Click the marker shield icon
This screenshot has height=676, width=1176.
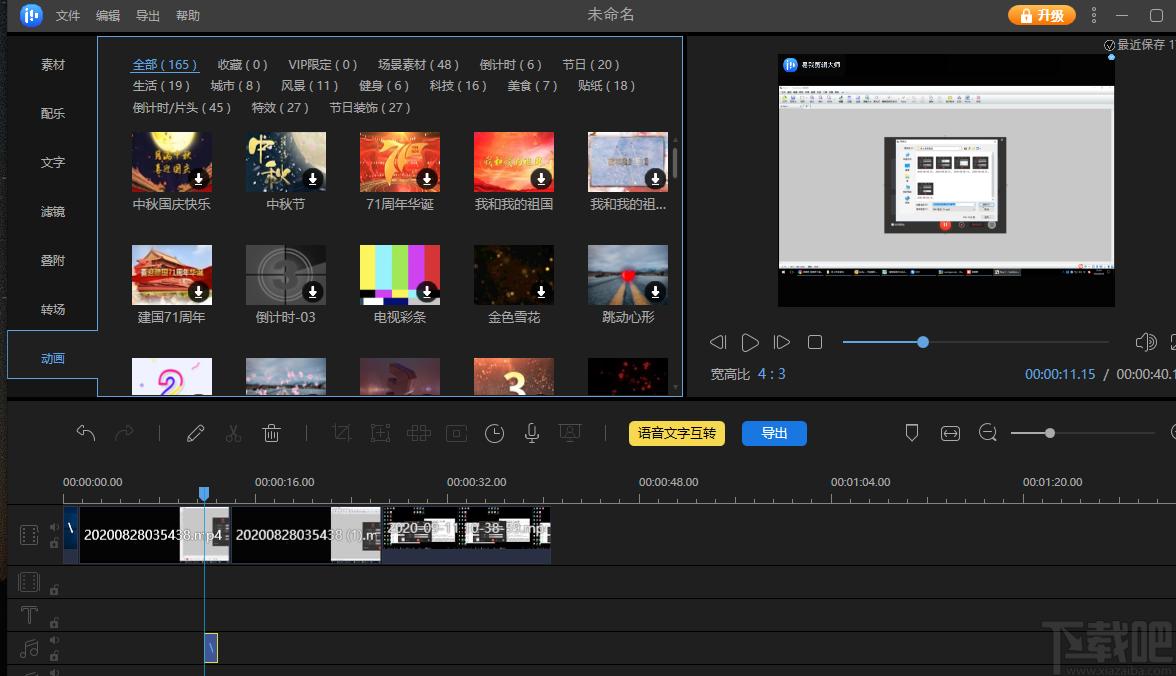point(912,433)
